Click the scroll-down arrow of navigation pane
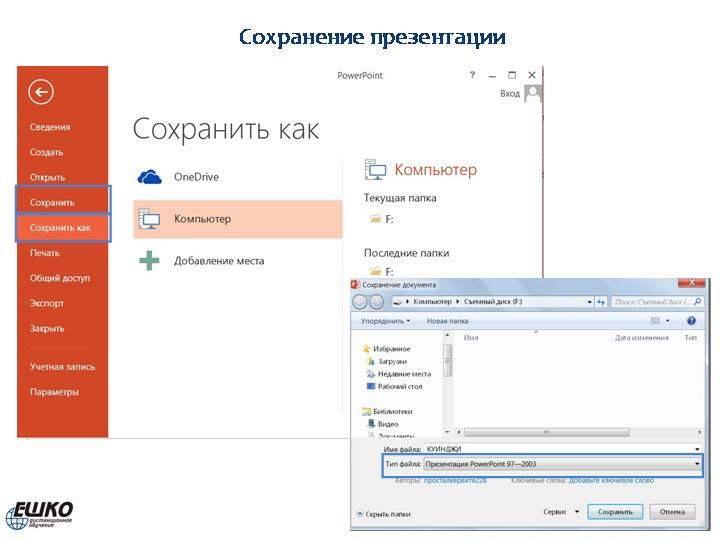This screenshot has height=540, width=720. [448, 432]
